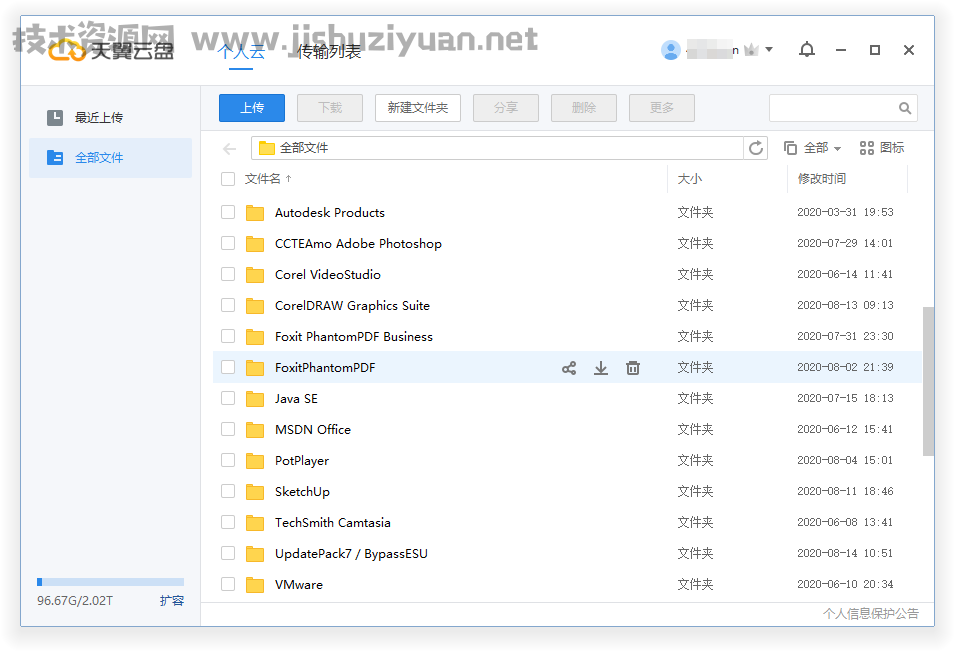Image resolution: width=955 pixels, height=652 pixels.
Task: Open 最近上传 in the sidebar
Action: [x=111, y=117]
